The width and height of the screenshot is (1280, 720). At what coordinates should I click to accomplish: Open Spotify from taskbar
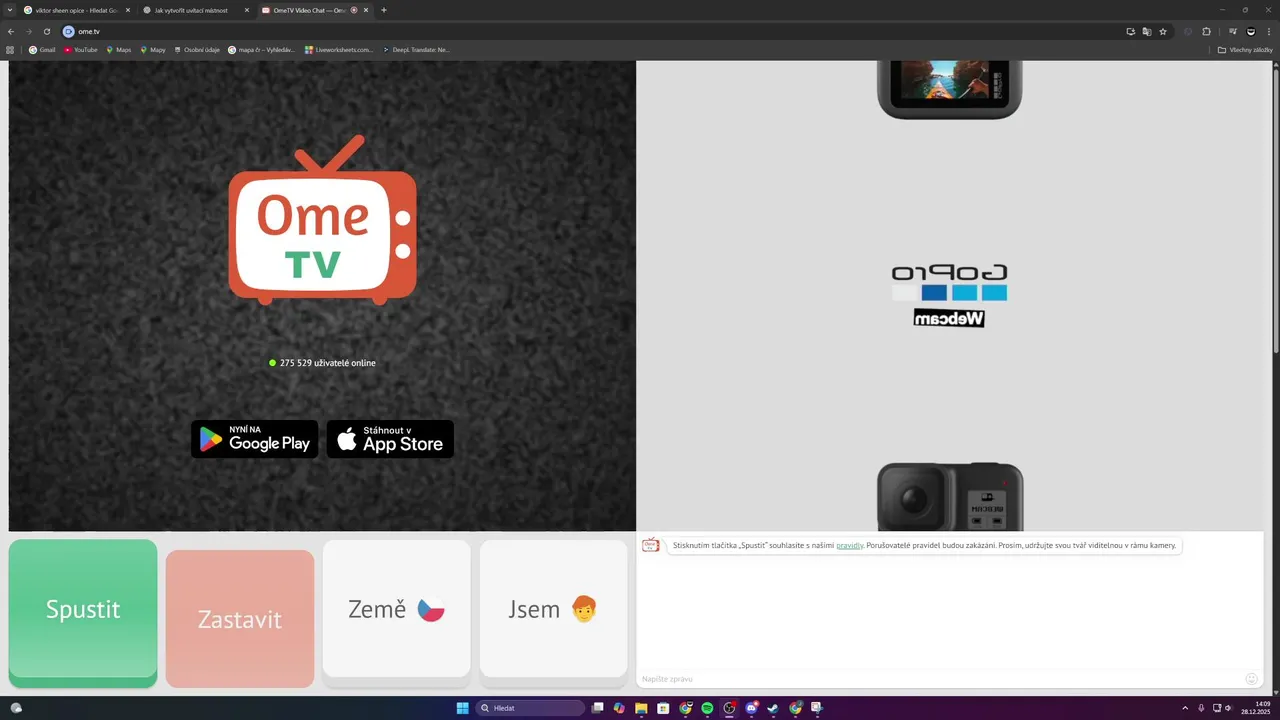(x=707, y=708)
